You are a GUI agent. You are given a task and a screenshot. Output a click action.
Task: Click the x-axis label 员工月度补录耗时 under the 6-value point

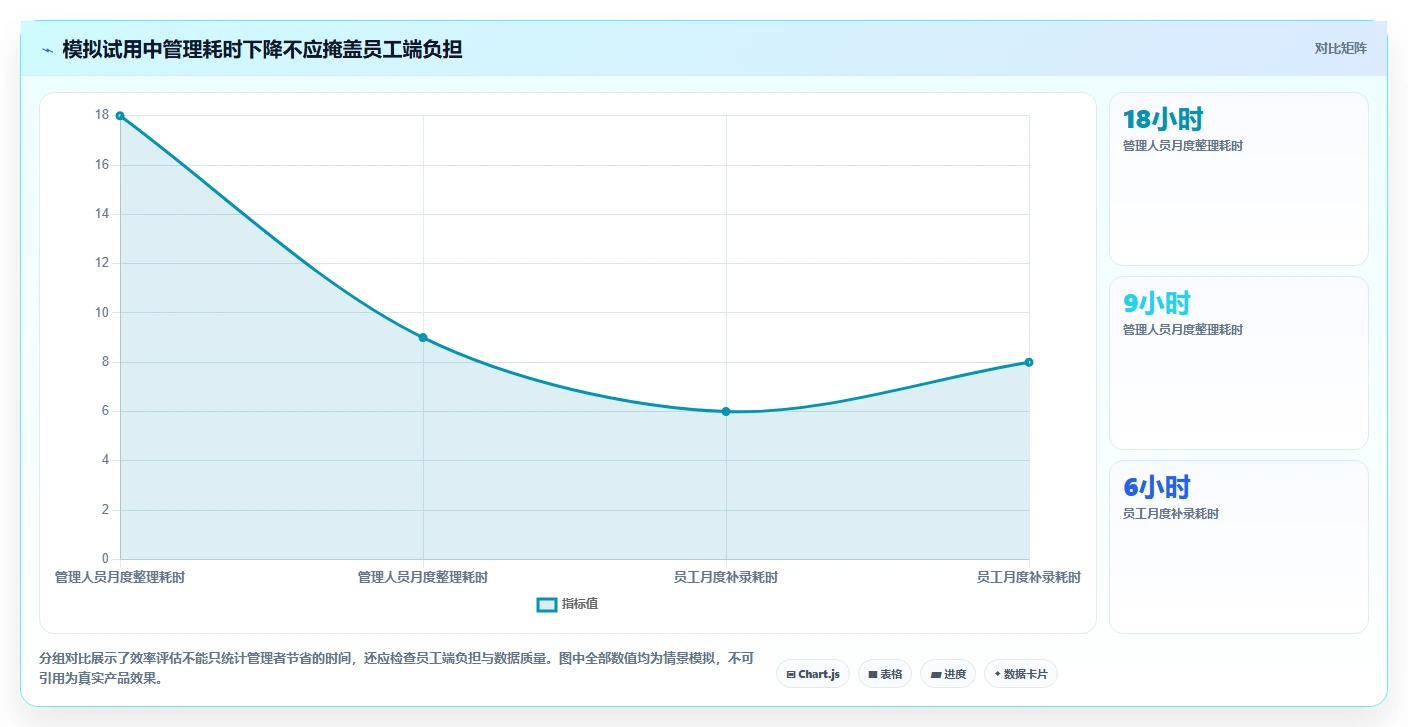[726, 578]
